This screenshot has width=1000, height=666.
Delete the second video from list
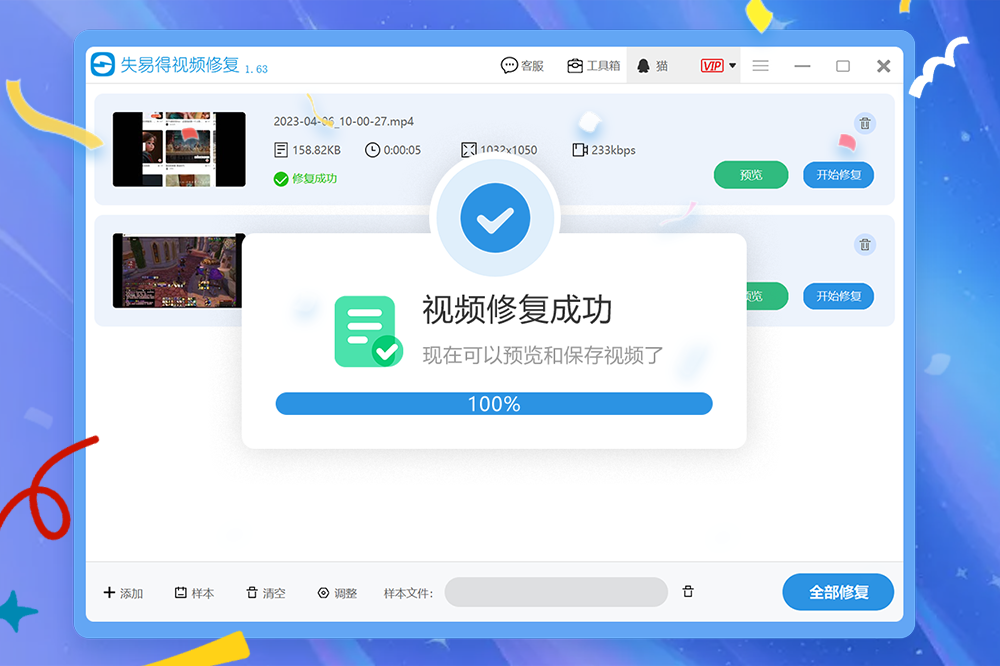click(x=865, y=245)
